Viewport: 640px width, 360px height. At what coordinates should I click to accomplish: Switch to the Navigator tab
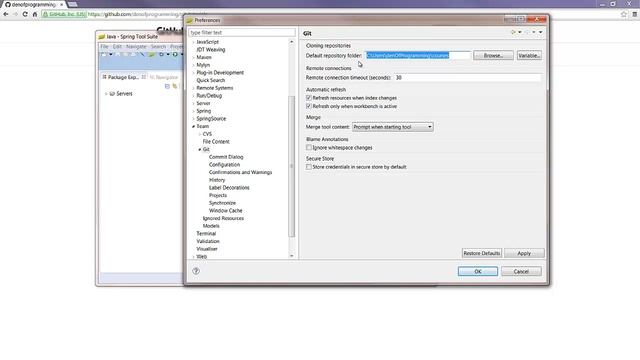(x=164, y=77)
